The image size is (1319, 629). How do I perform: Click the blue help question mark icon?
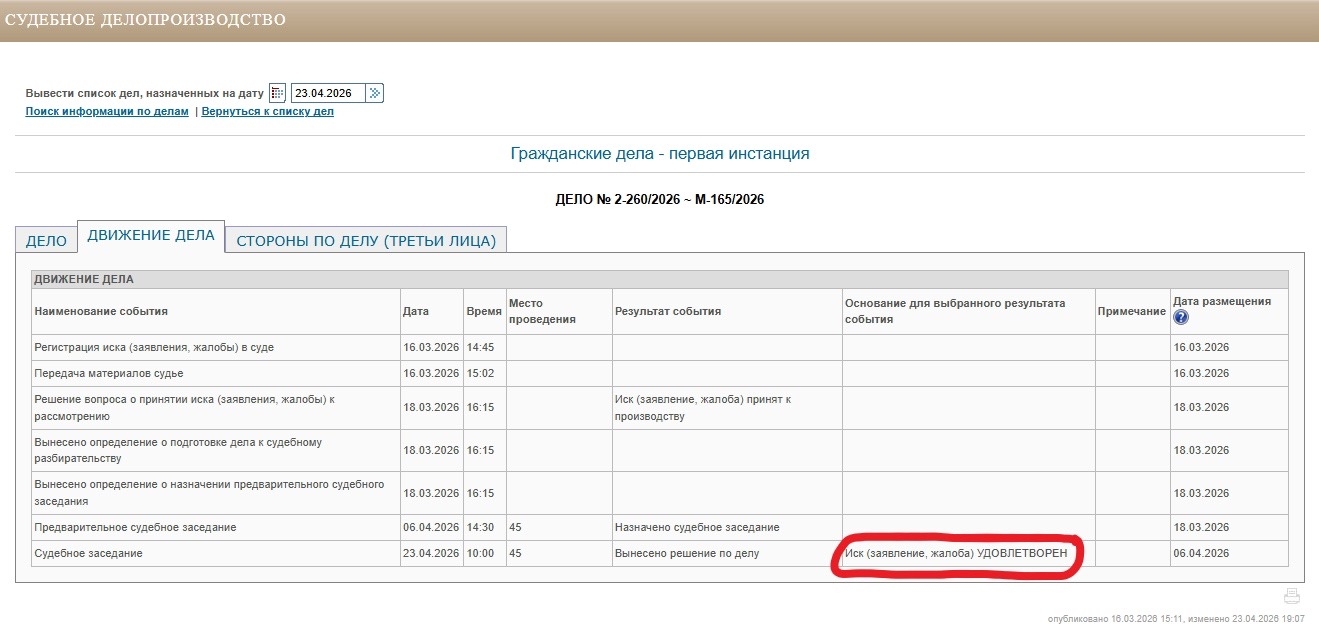coord(1180,317)
